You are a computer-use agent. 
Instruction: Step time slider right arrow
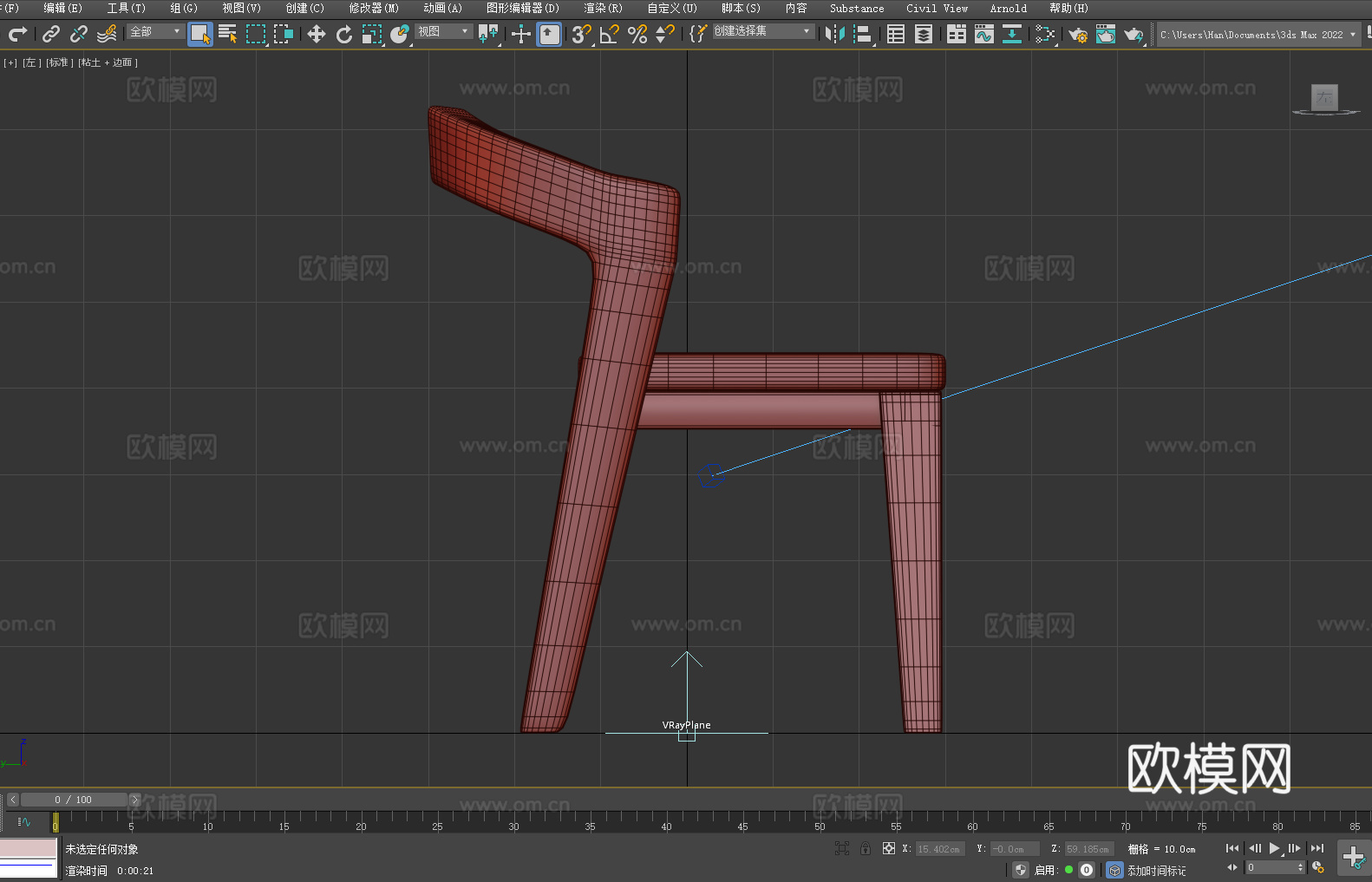pyautogui.click(x=134, y=800)
